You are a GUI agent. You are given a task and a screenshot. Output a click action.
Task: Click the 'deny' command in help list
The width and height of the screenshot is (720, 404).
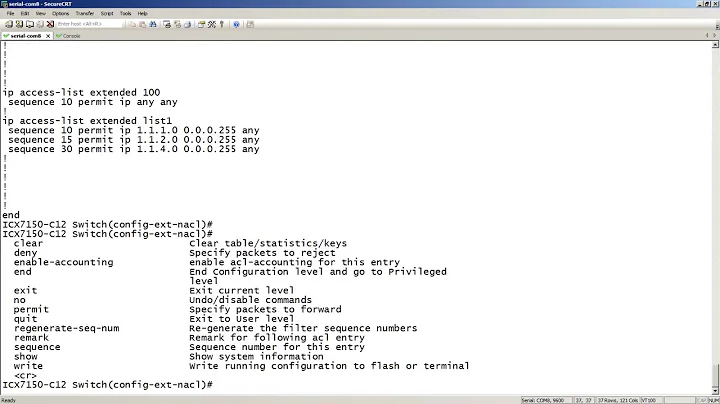click(25, 253)
